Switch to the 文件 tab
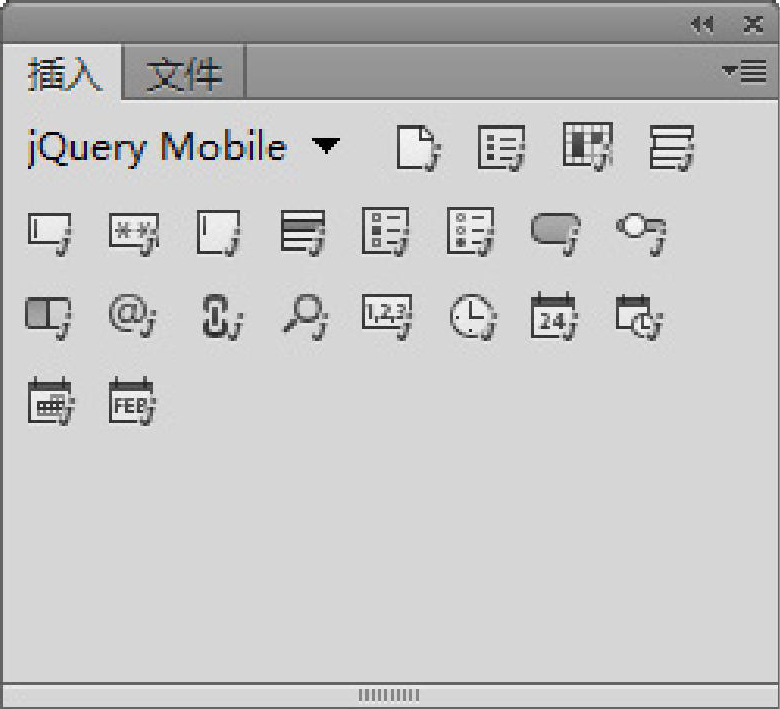Screen dimensions: 780x709 coord(184,74)
